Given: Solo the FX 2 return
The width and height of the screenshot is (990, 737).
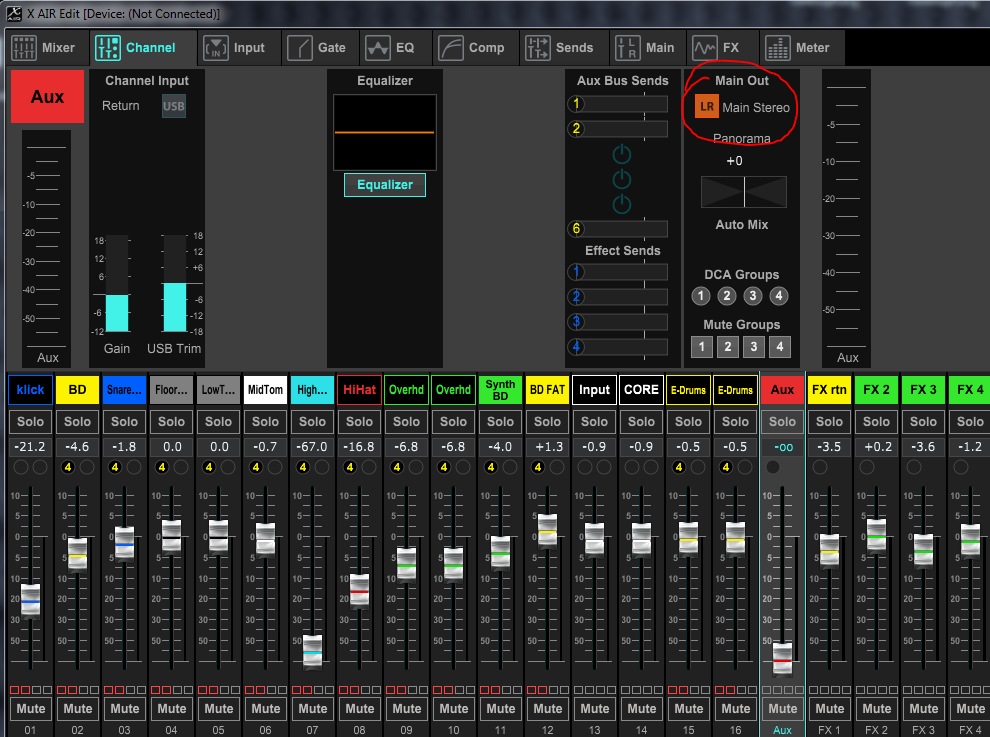Looking at the screenshot, I should 876,421.
